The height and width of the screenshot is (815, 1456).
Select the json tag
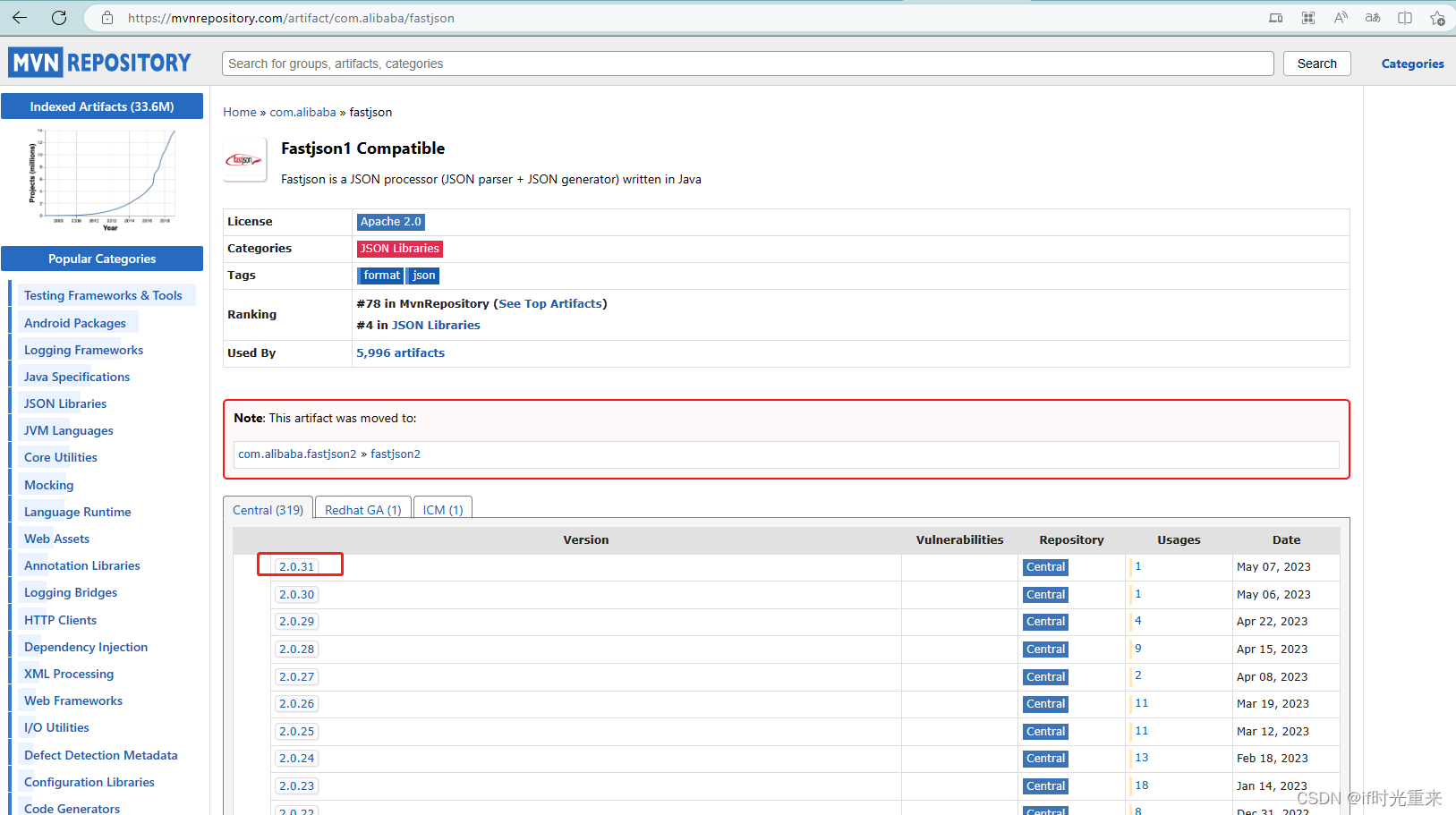424,276
